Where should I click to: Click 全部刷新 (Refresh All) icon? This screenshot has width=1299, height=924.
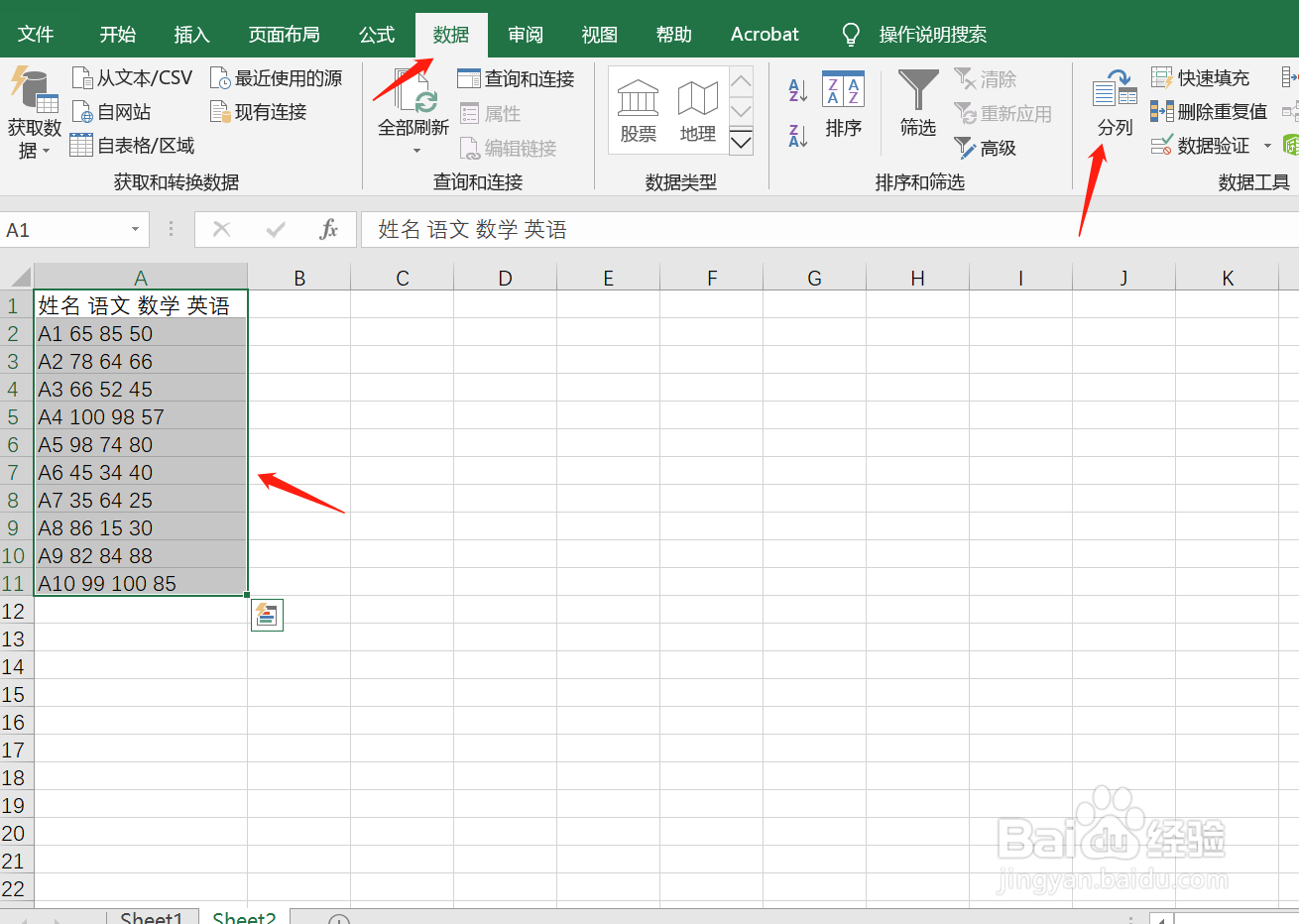(413, 91)
